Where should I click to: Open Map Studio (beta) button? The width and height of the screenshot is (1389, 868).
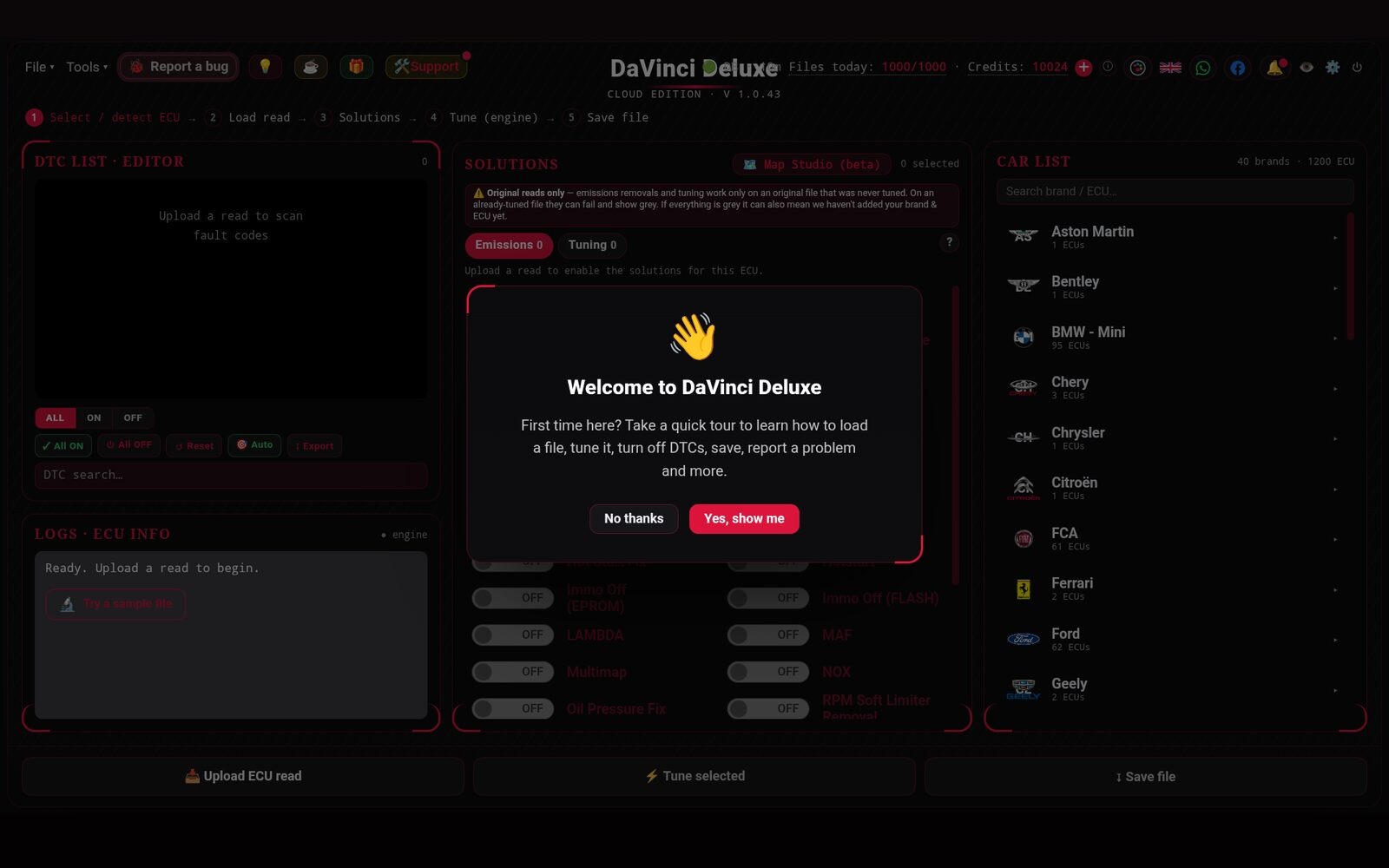(812, 164)
